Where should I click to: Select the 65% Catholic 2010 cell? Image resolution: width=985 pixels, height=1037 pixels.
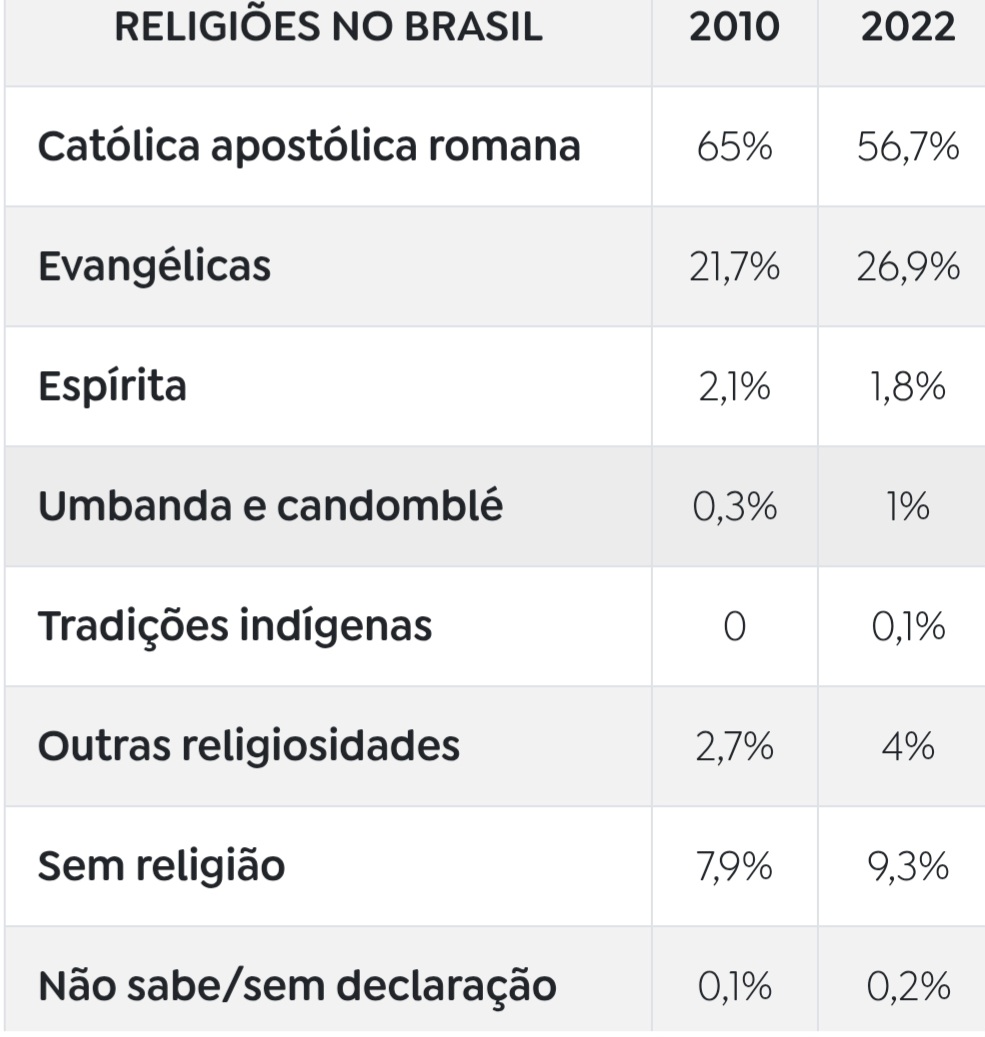click(734, 147)
